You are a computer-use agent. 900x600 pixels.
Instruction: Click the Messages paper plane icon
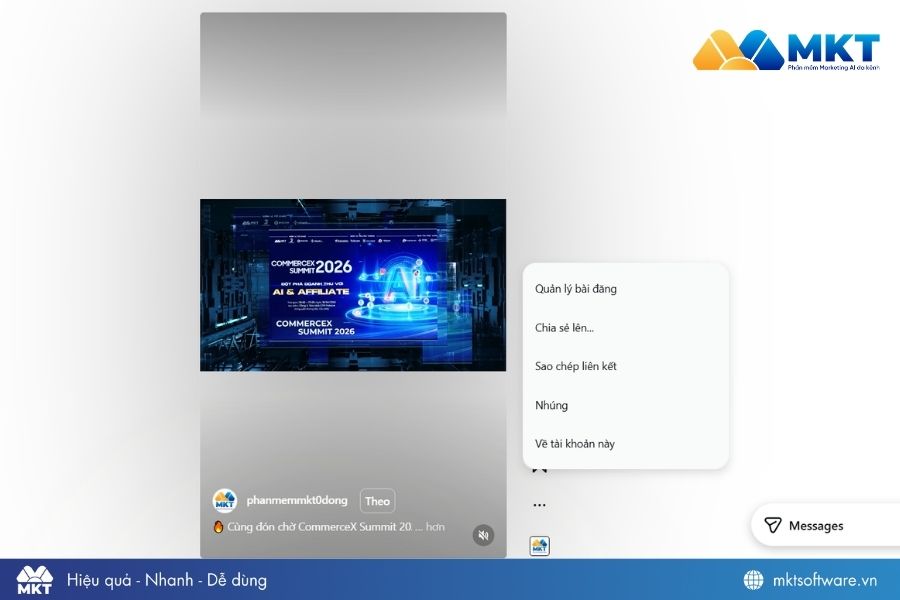pos(773,525)
